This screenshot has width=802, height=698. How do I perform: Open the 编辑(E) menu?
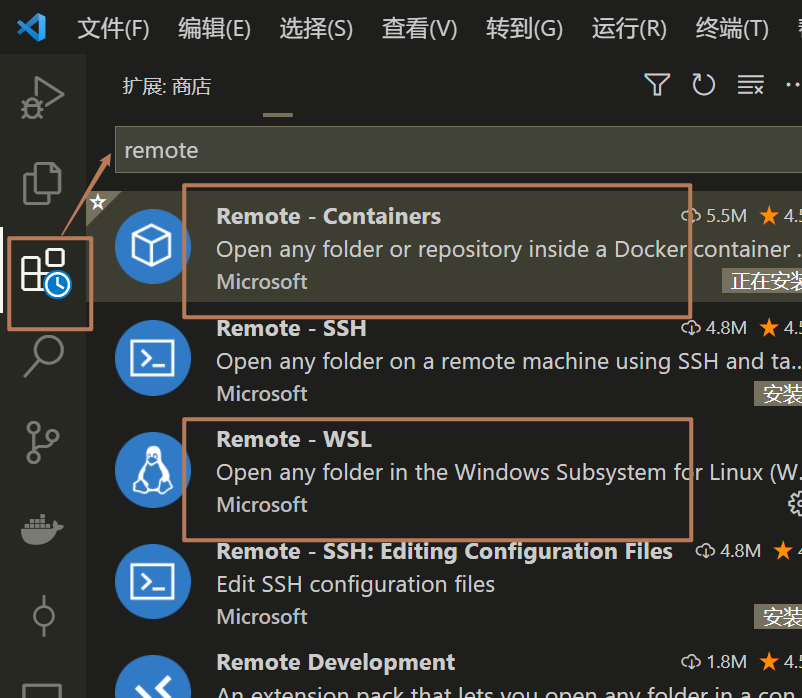coord(215,28)
